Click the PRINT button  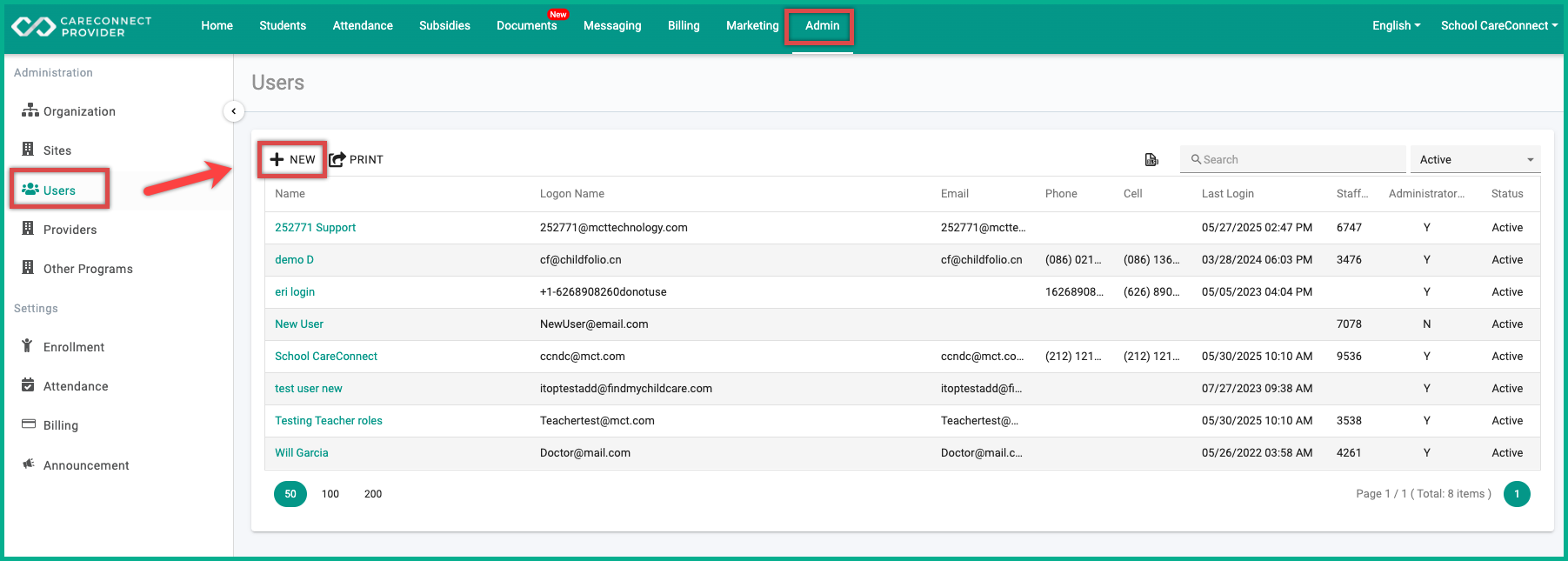coord(356,159)
